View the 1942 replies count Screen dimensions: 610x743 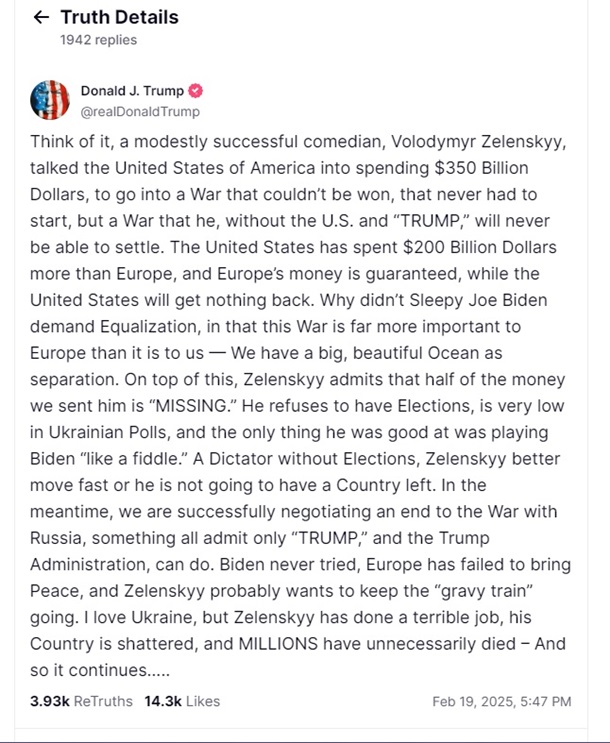[98, 40]
